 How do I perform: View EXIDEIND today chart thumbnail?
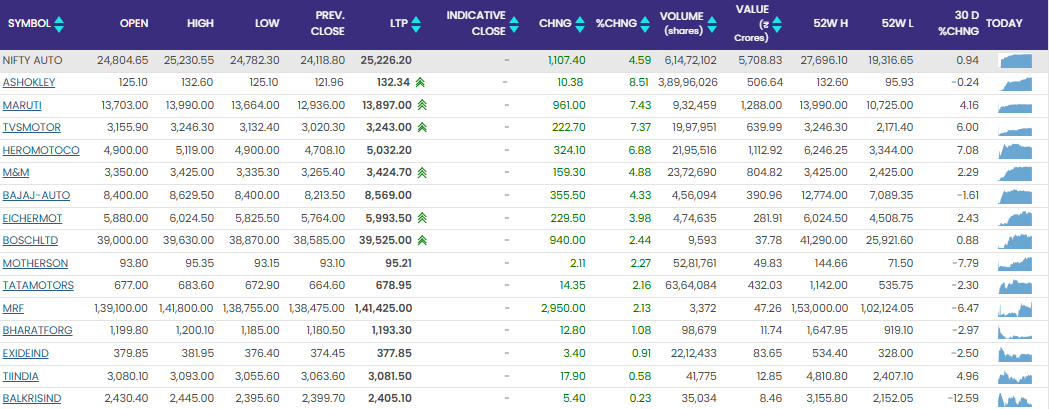click(x=1016, y=353)
